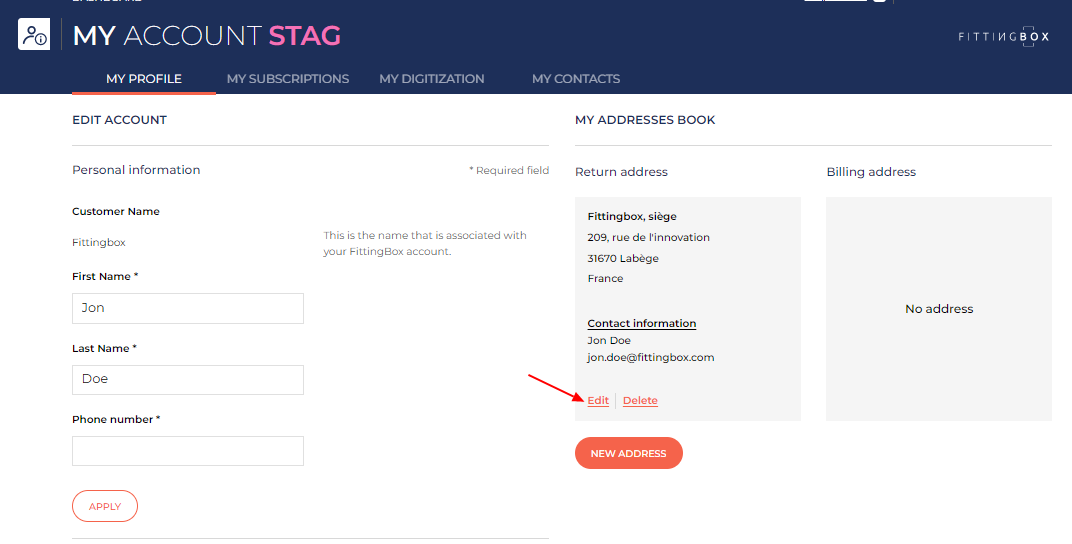Click the account profile icon in header
1072x544 pixels.
click(x=34, y=35)
